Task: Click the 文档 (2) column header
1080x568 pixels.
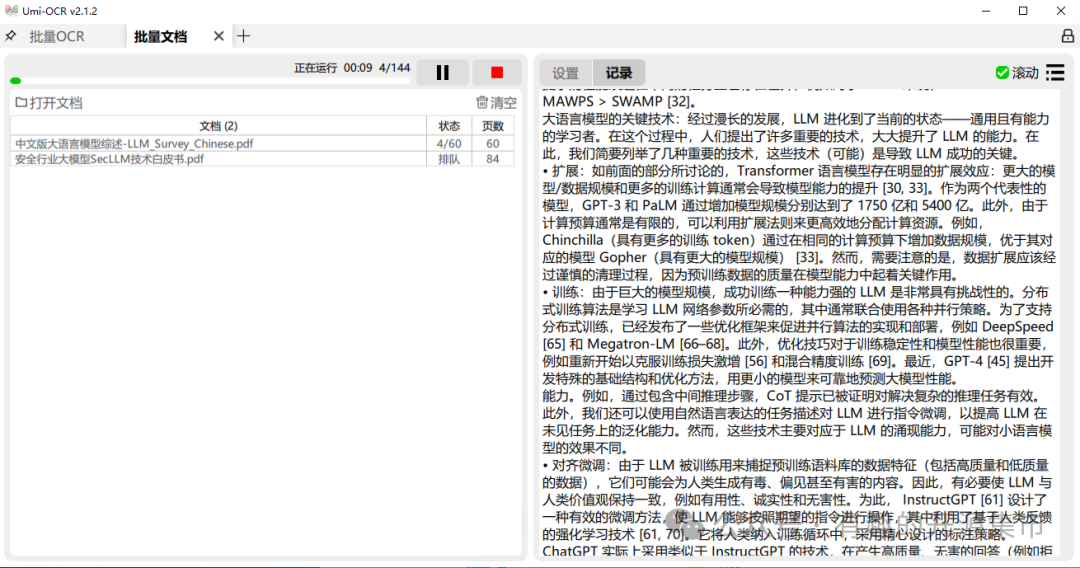Action: [218, 126]
